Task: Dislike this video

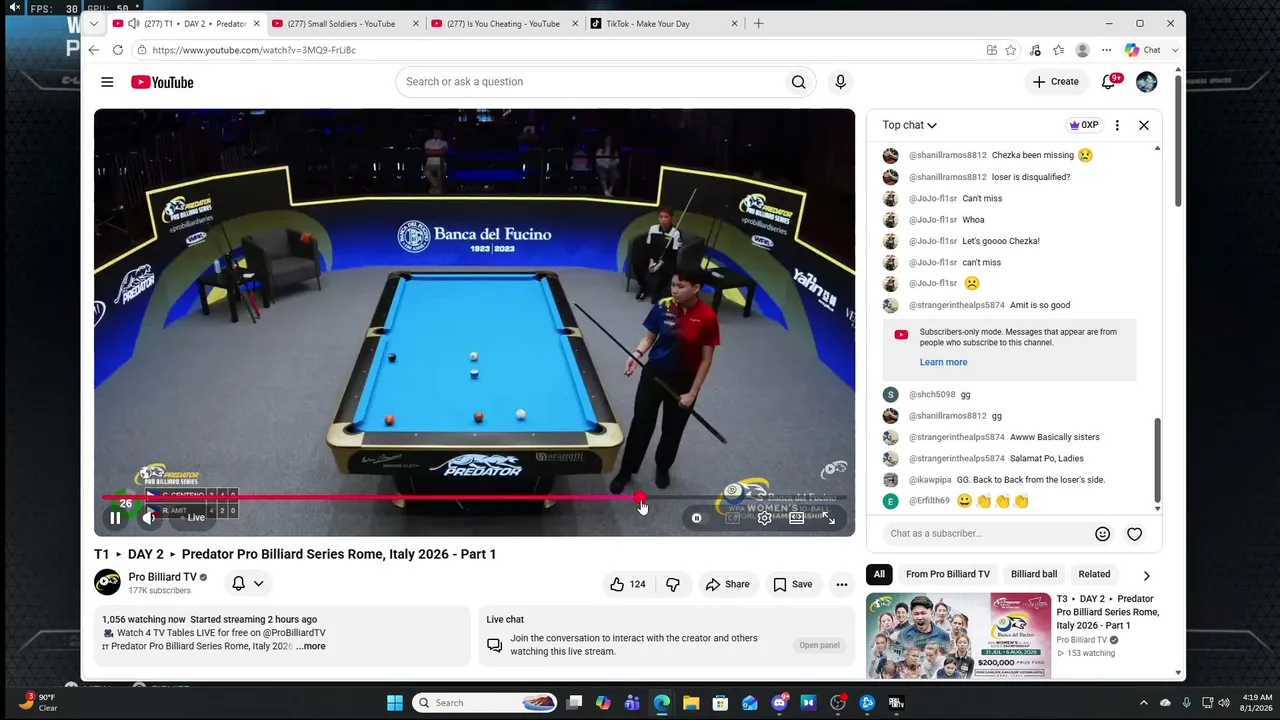Action: [673, 584]
